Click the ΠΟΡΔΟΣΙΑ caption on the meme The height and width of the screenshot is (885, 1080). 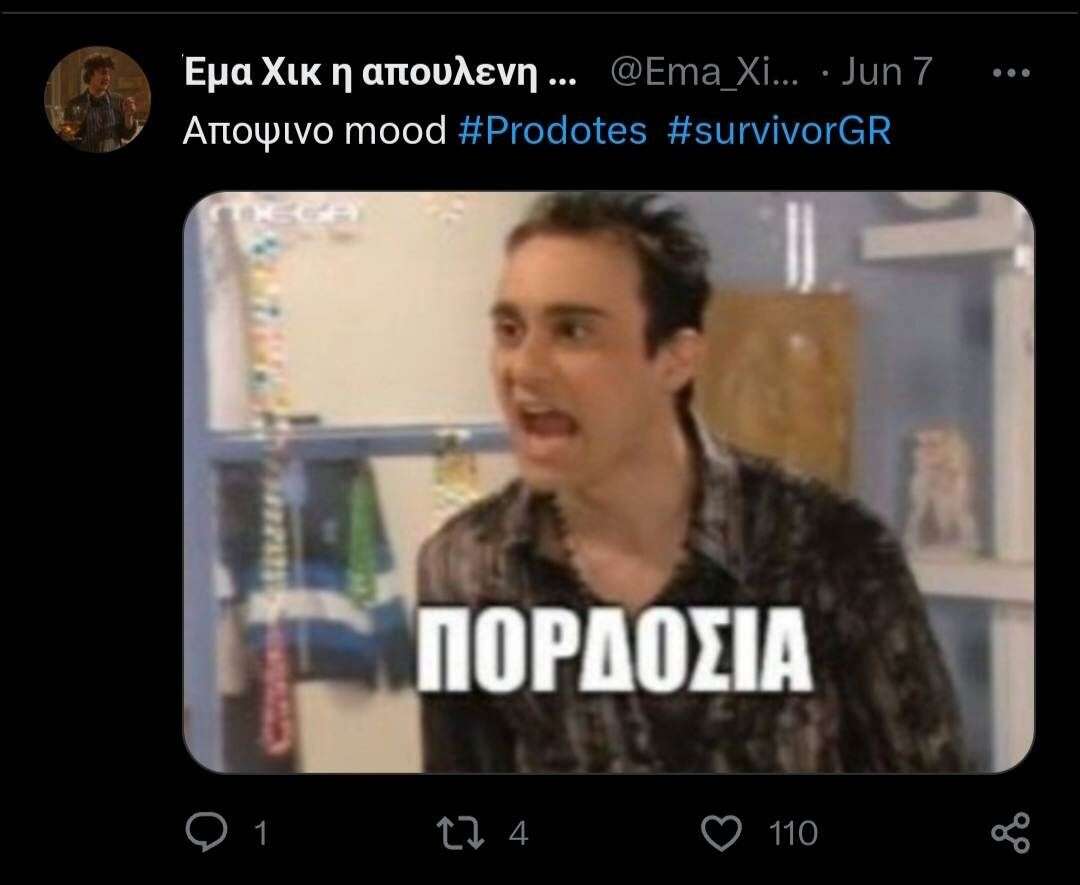pyautogui.click(x=614, y=649)
